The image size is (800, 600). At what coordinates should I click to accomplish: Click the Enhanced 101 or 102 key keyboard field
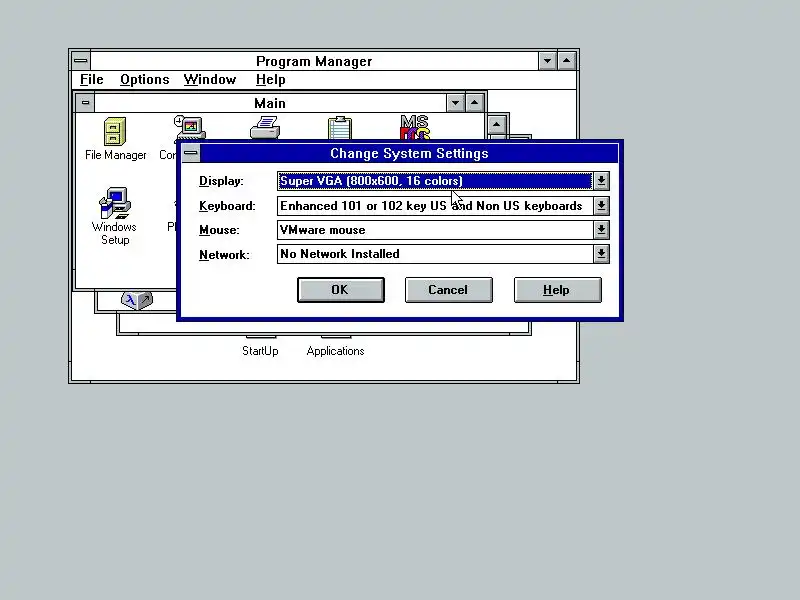tap(435, 206)
